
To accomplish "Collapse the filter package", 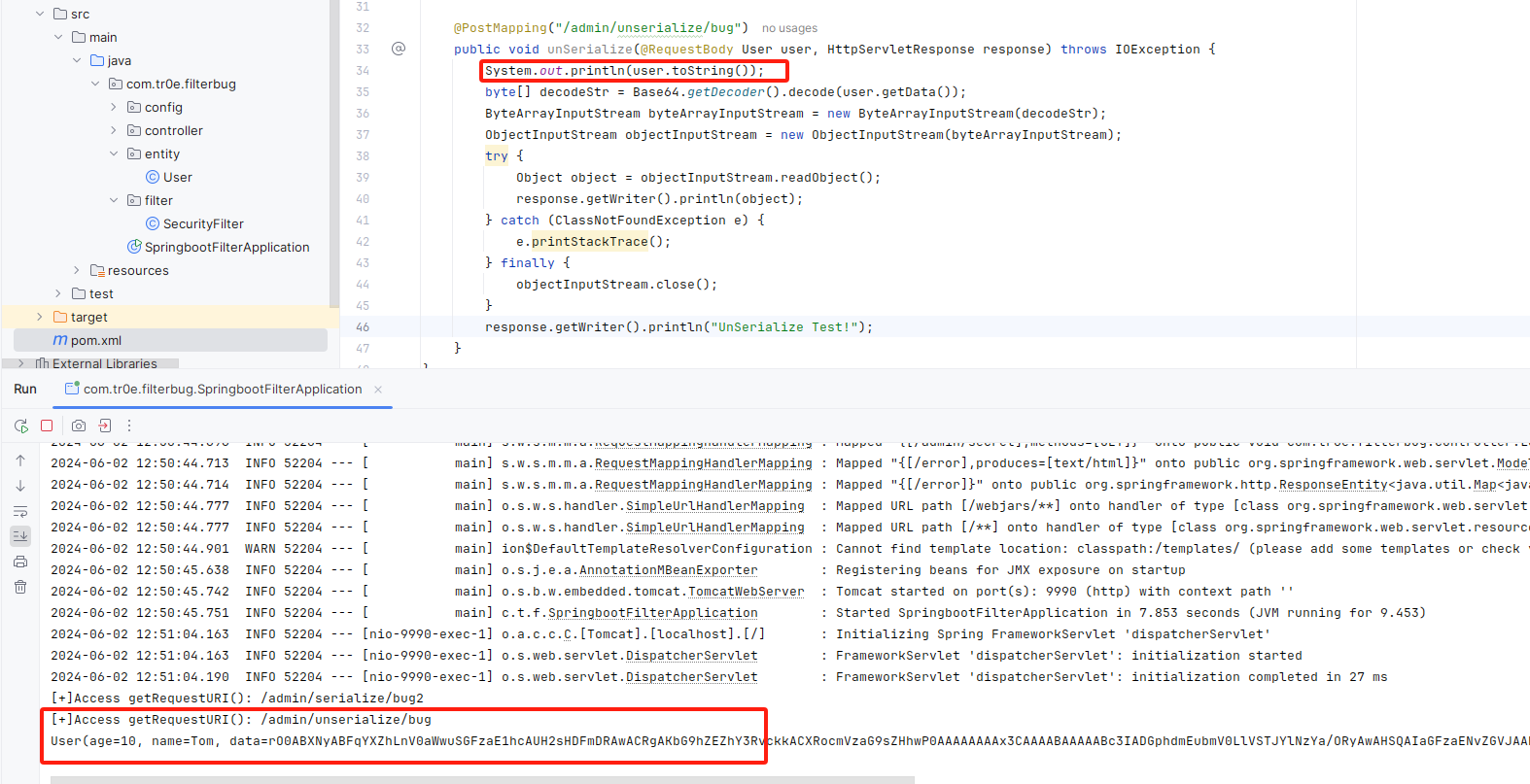I will 114,200.
